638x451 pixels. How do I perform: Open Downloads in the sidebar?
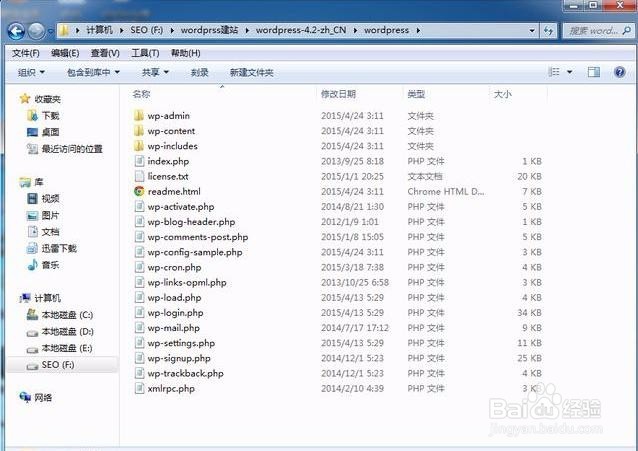click(44, 116)
